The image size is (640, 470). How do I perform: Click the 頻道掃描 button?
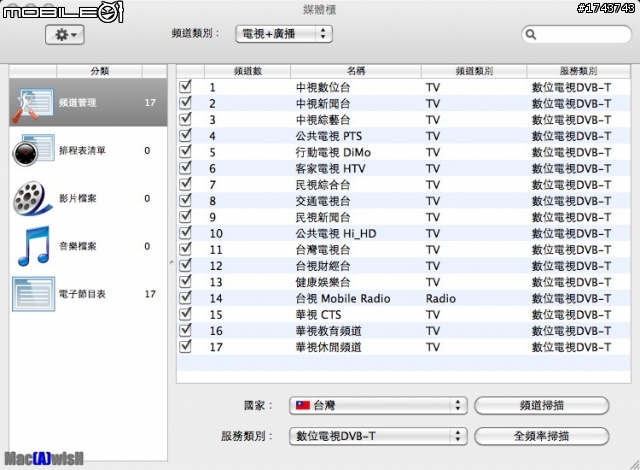[542, 405]
